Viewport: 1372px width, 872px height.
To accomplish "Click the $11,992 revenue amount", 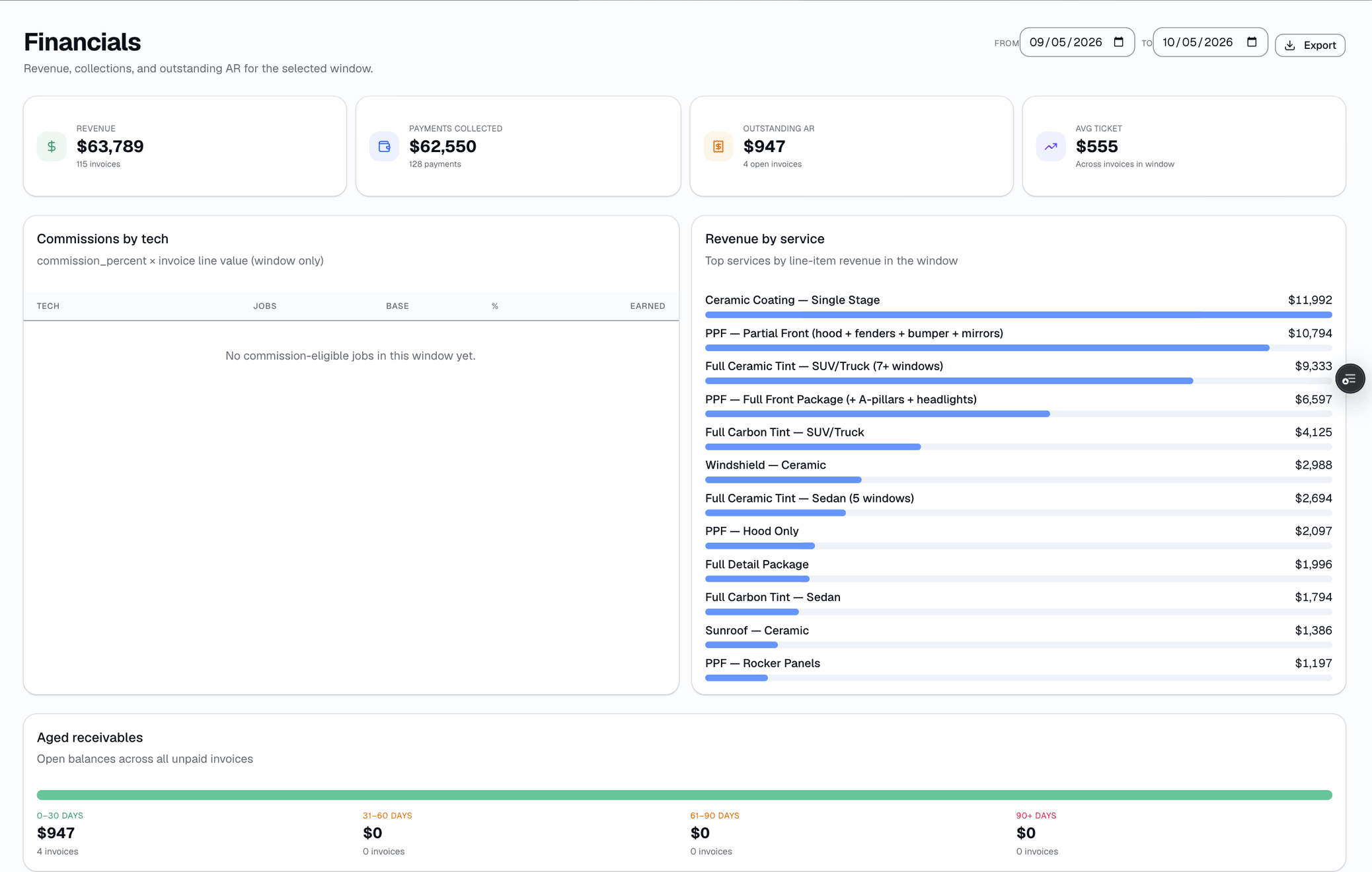I will pyautogui.click(x=1310, y=300).
